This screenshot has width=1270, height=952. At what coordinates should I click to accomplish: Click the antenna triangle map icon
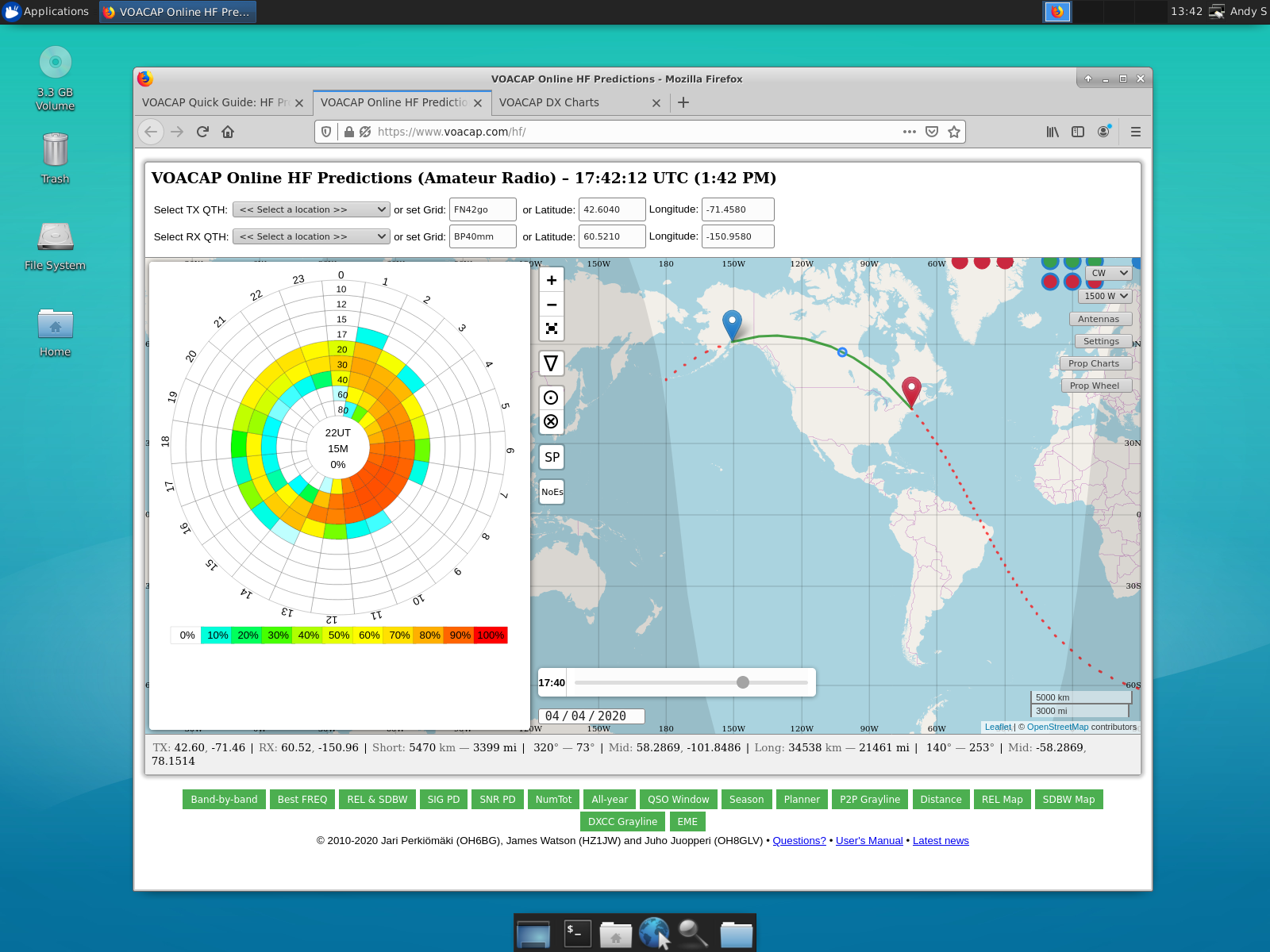pyautogui.click(x=551, y=363)
